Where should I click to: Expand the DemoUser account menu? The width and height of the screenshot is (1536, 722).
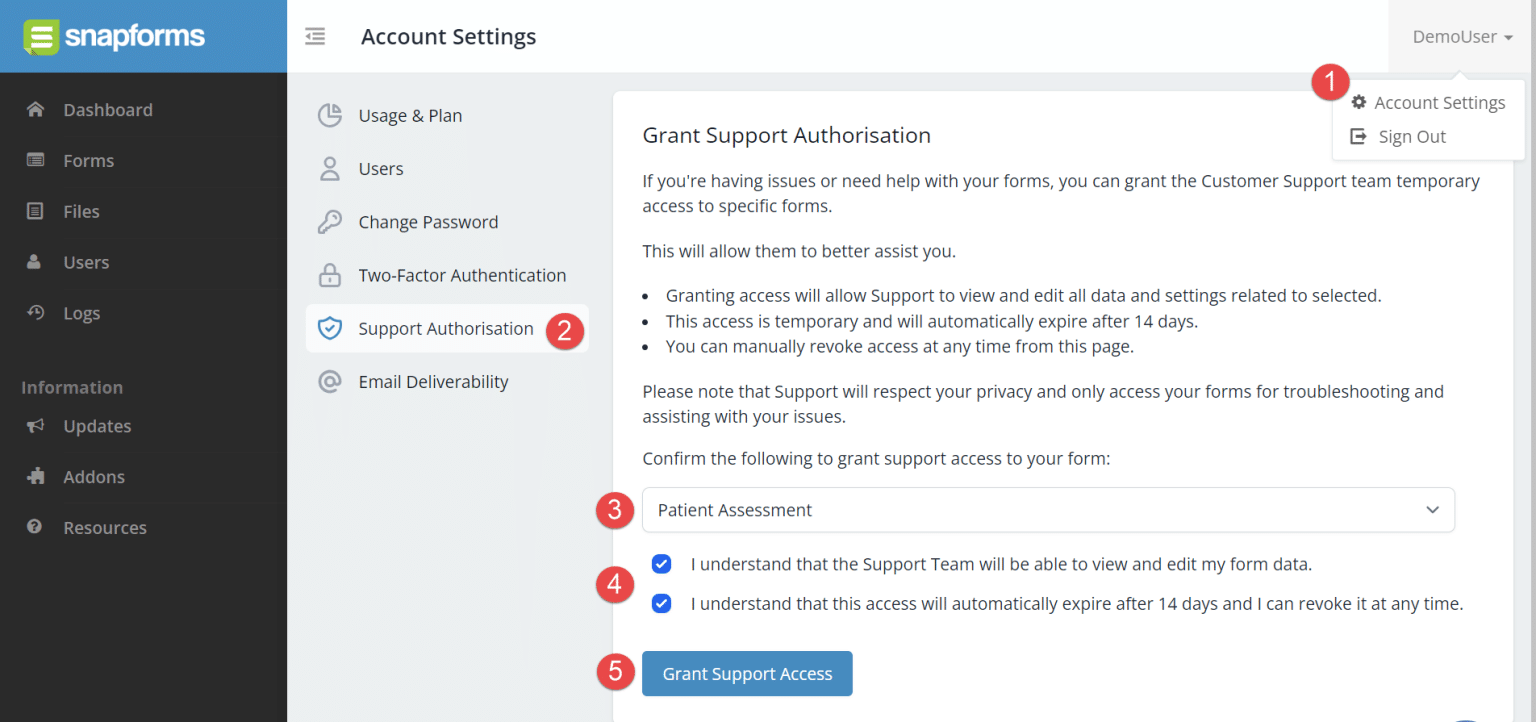pos(1460,36)
